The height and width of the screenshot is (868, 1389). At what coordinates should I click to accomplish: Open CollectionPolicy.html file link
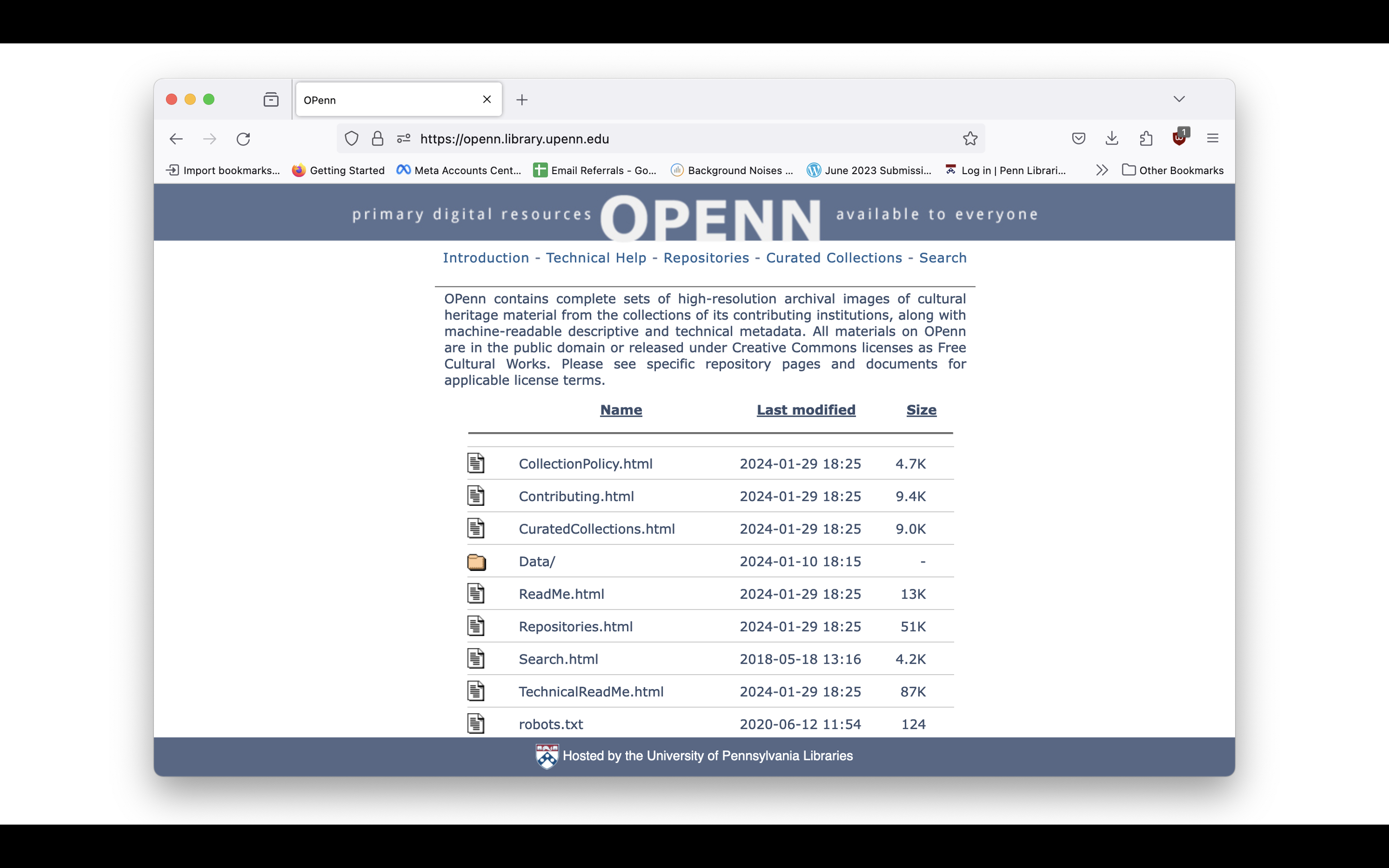[586, 464]
